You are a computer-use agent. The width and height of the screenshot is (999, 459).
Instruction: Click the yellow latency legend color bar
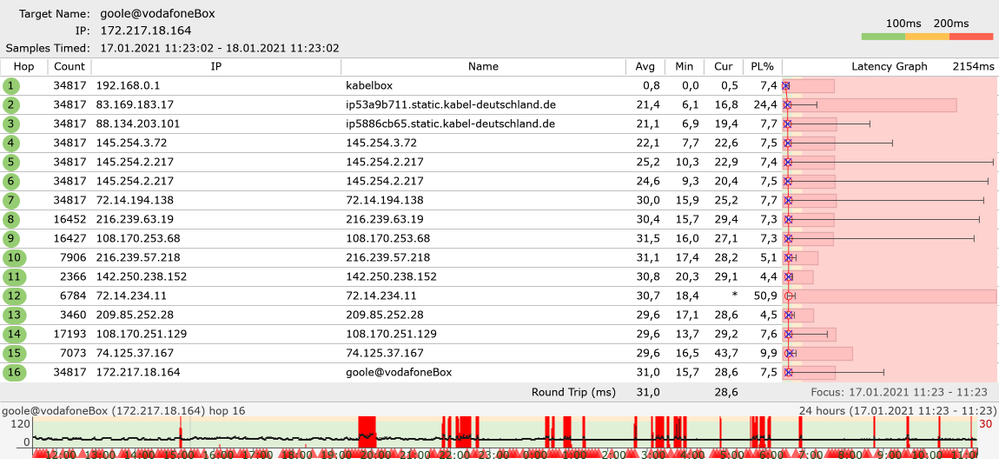click(927, 37)
